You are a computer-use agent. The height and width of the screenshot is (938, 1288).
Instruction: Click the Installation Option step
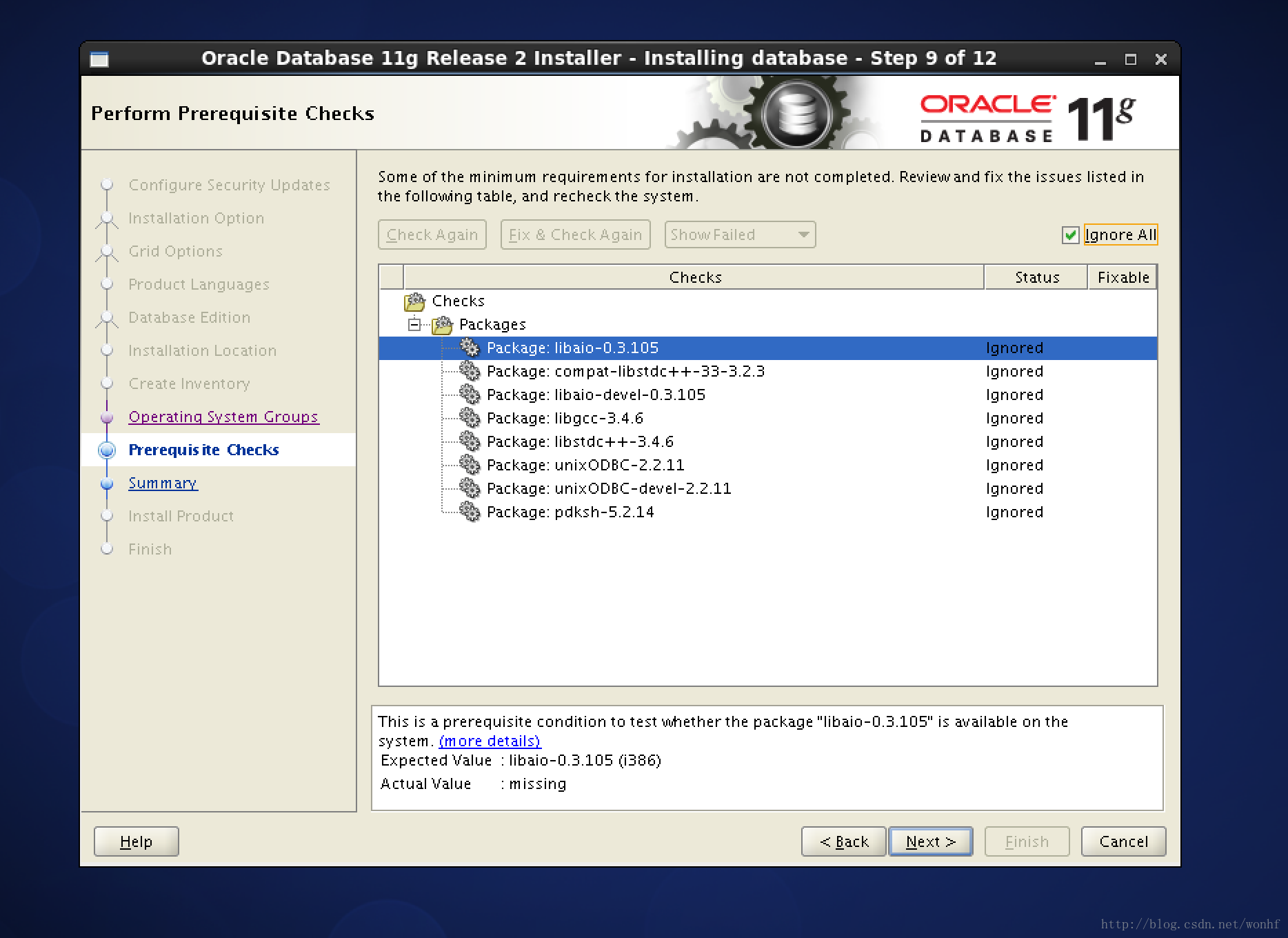(196, 218)
